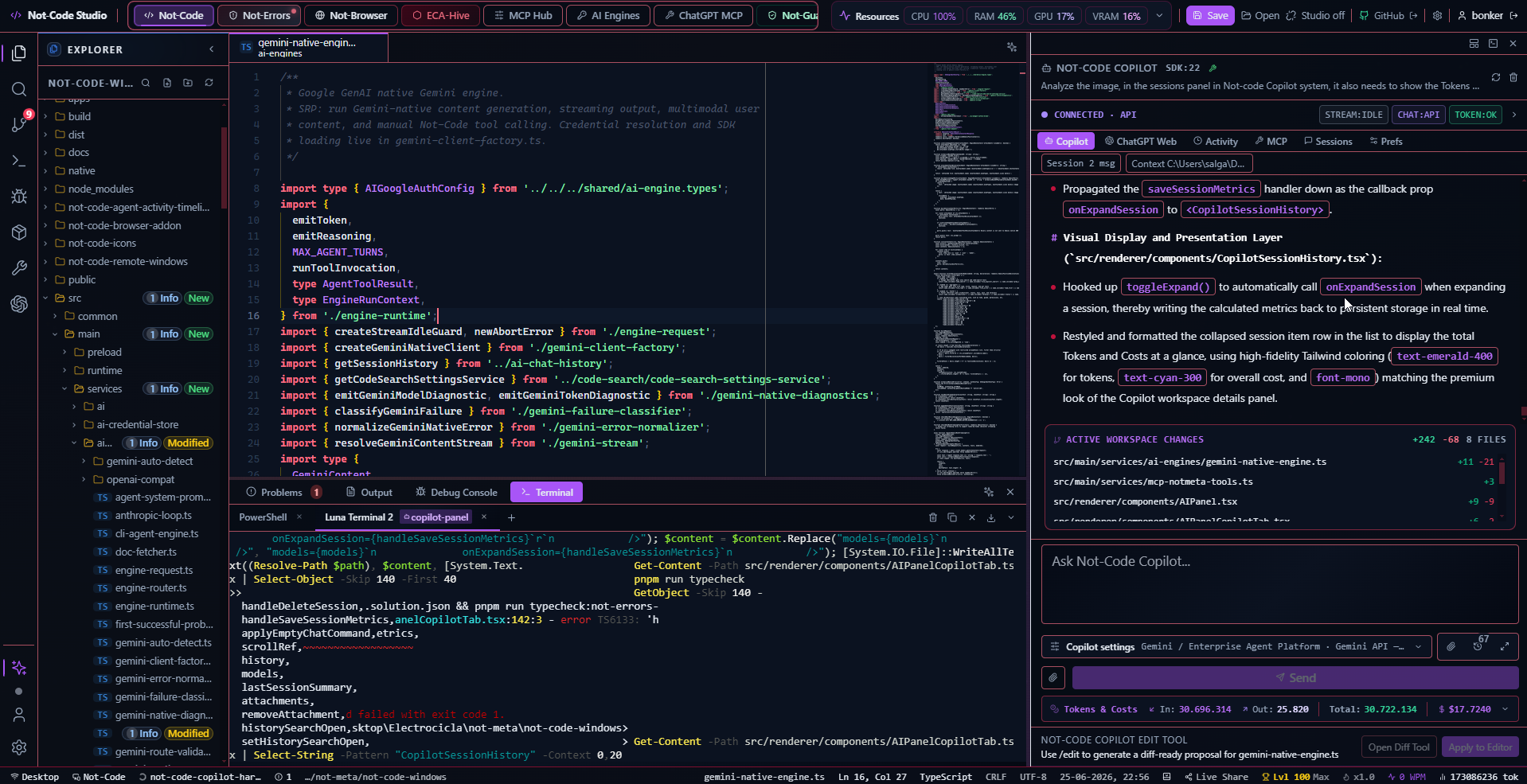
Task: Switch to the Problems panel tab
Action: tap(283, 492)
